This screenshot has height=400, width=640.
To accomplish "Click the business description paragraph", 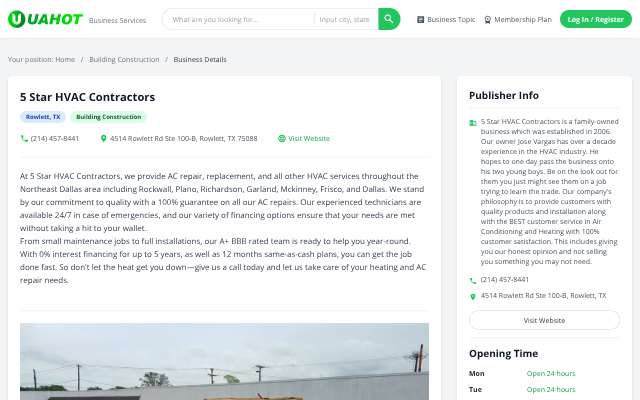I will pos(224,228).
